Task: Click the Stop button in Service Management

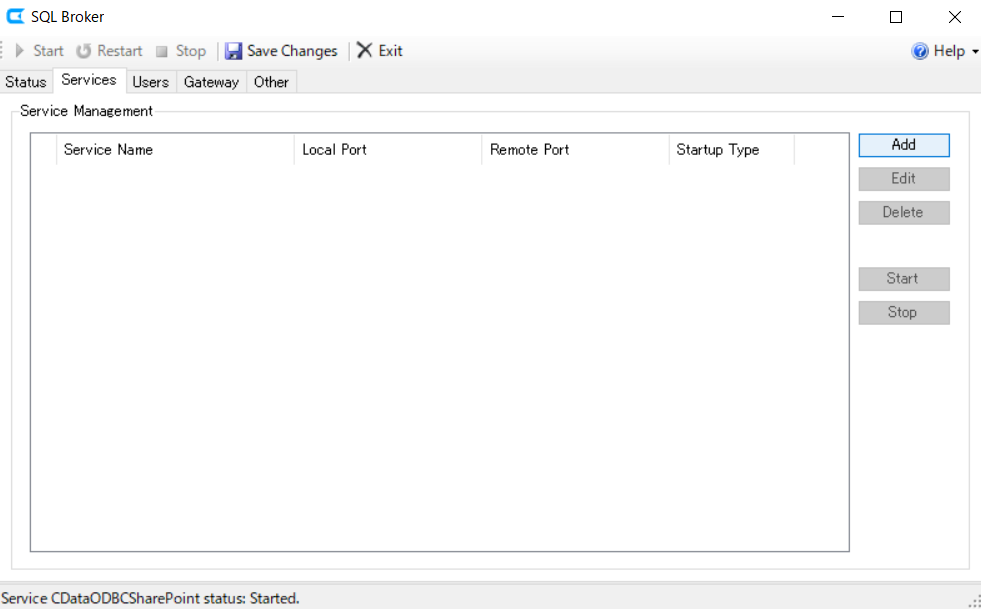Action: [903, 312]
